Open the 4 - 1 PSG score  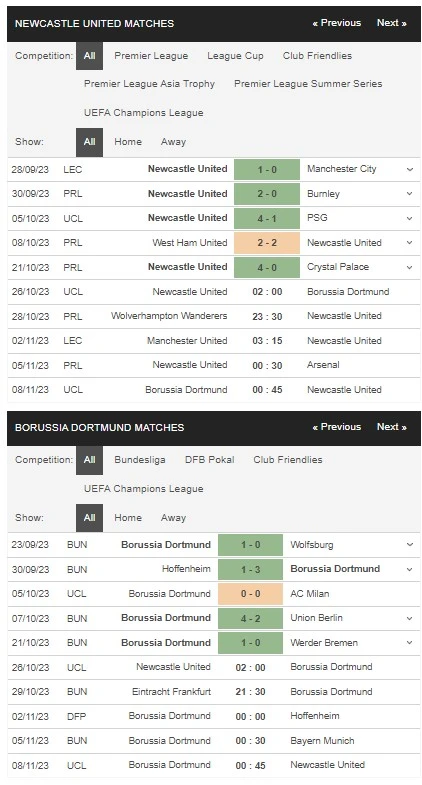pyautogui.click(x=267, y=218)
